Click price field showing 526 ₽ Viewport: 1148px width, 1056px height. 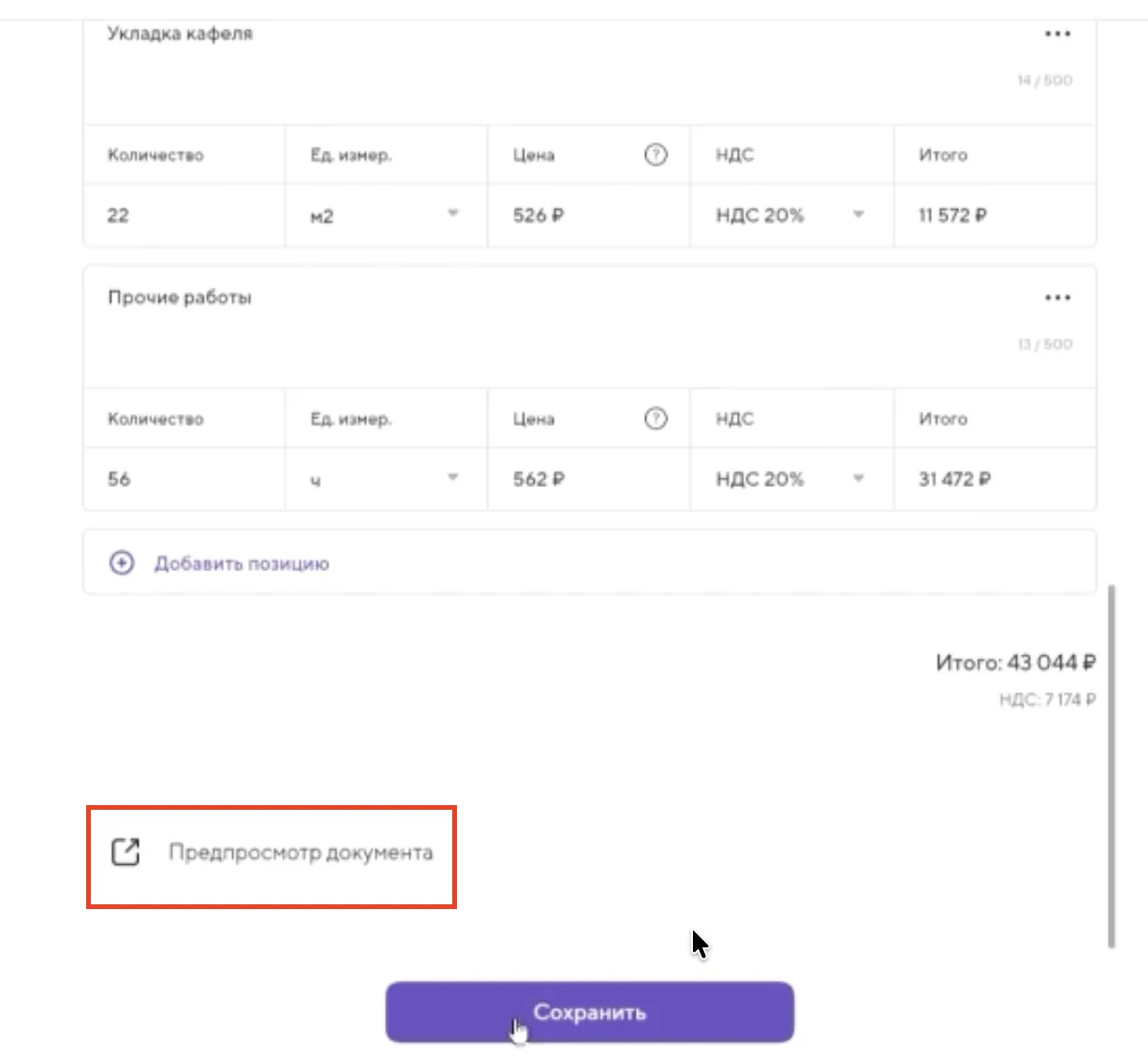pos(588,215)
